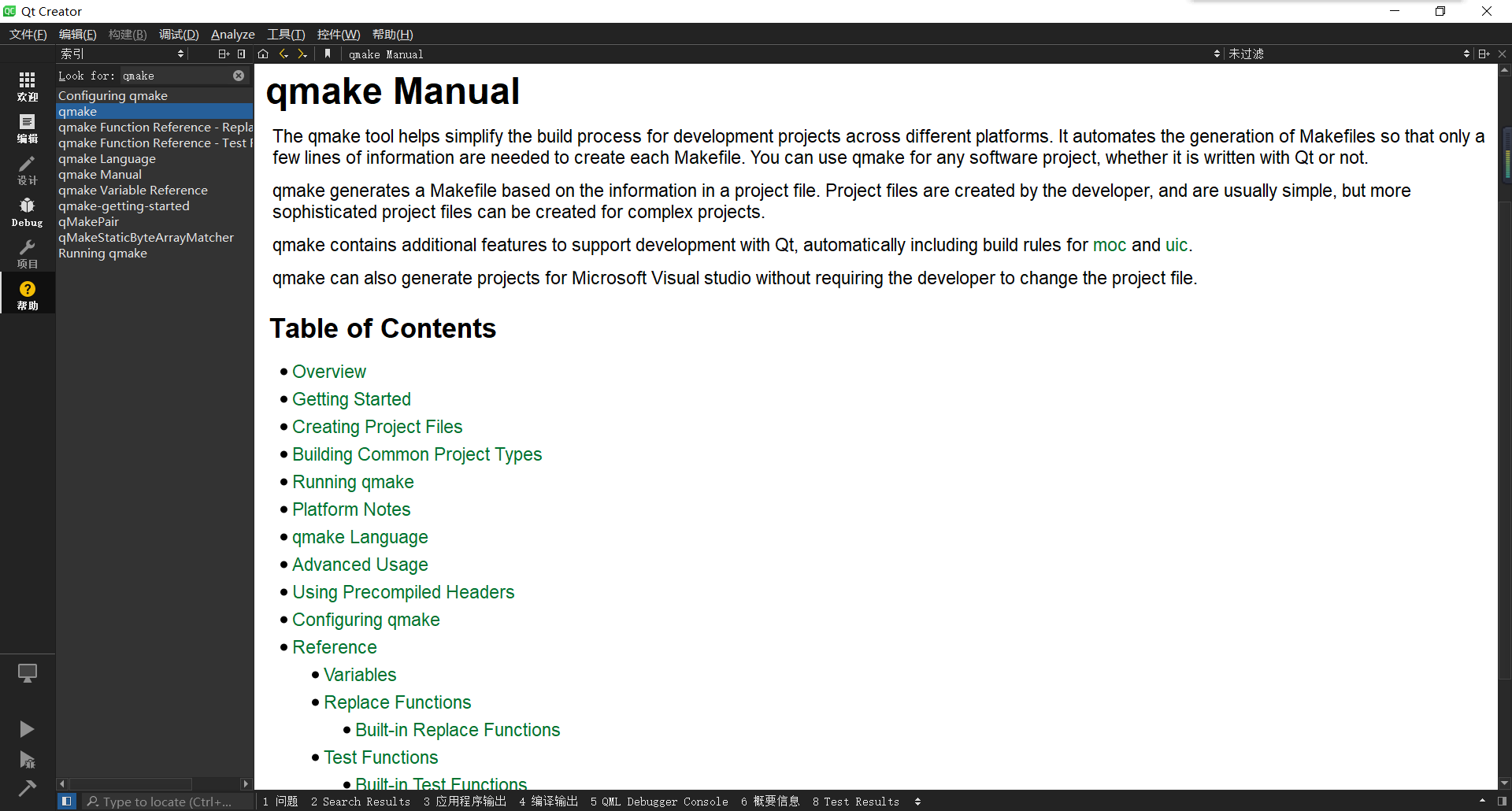Open the 1 问题 issues pane
The image size is (1512, 811).
tap(280, 802)
